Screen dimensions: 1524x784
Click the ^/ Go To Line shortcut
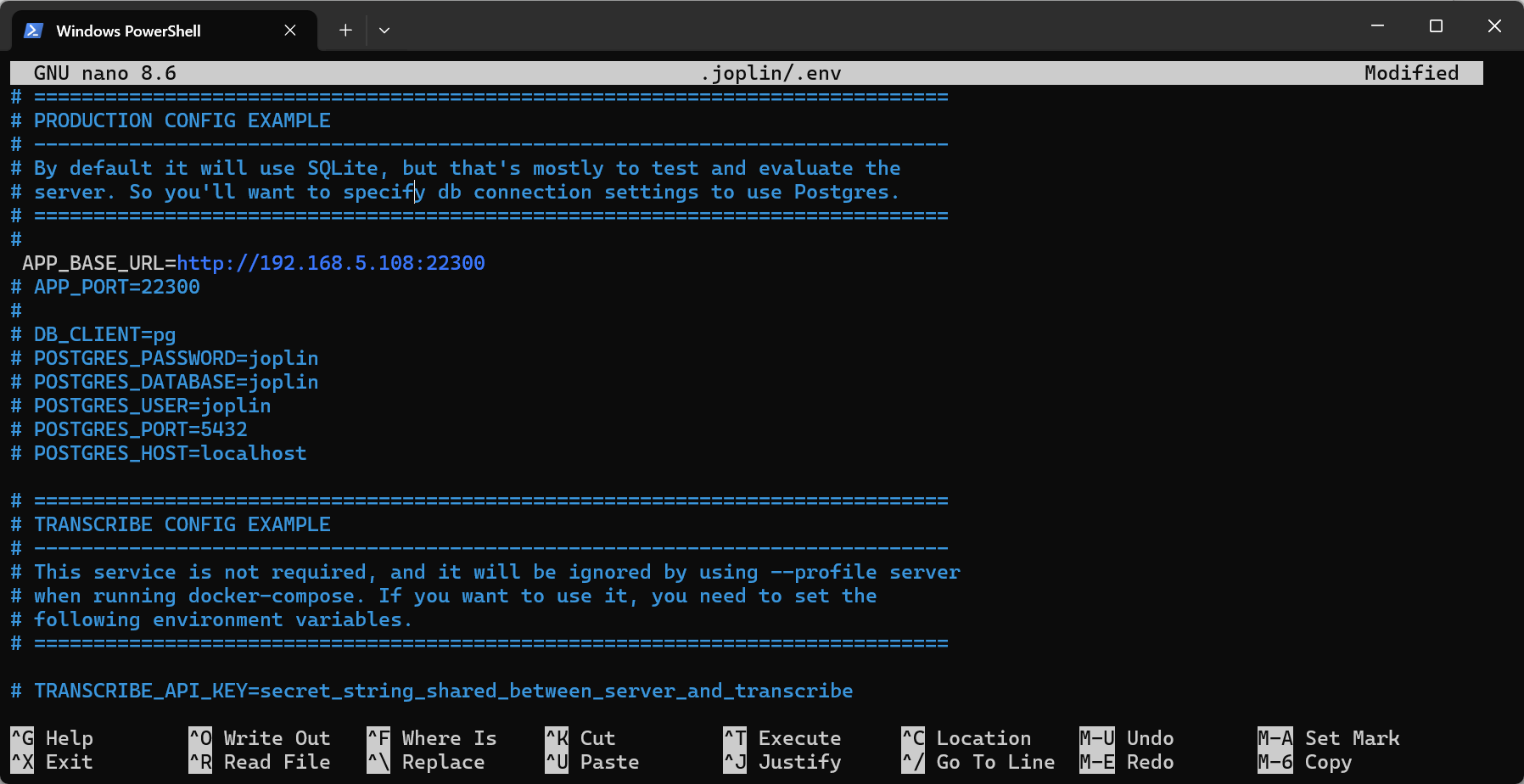[978, 762]
